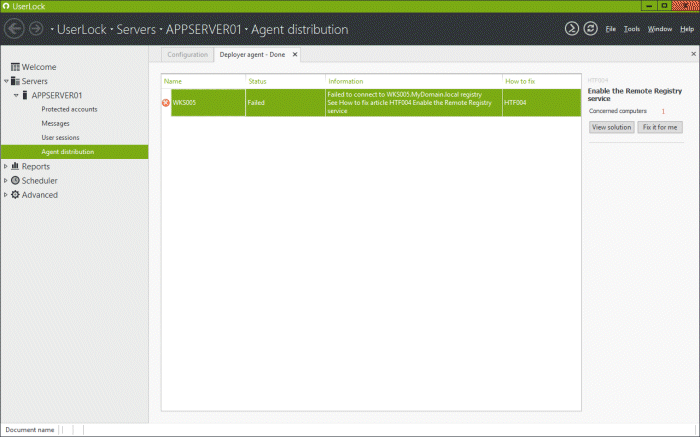Maximize the UserLock window

(664, 6)
